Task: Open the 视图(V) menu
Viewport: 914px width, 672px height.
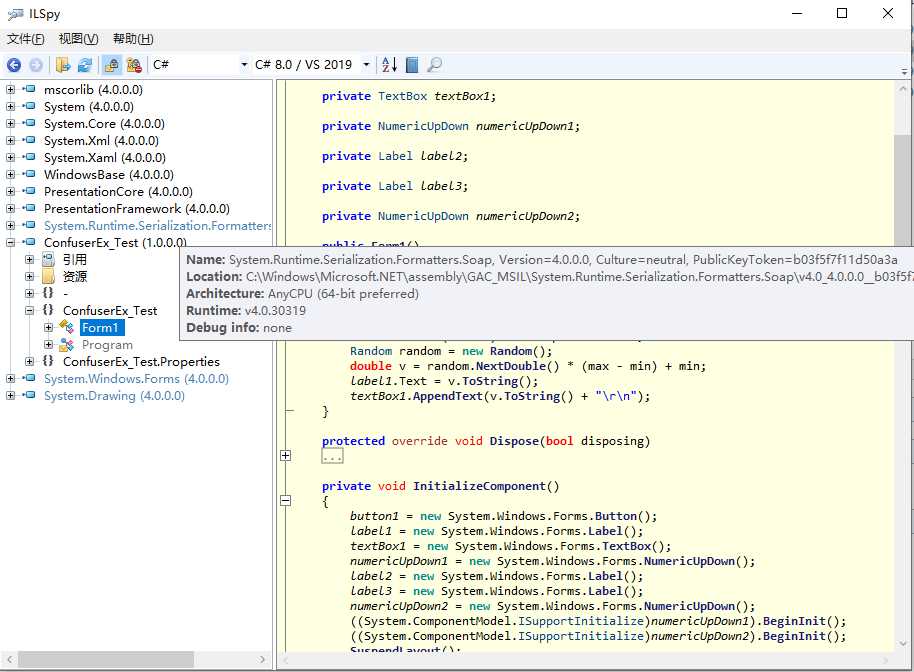Action: pyautogui.click(x=78, y=39)
